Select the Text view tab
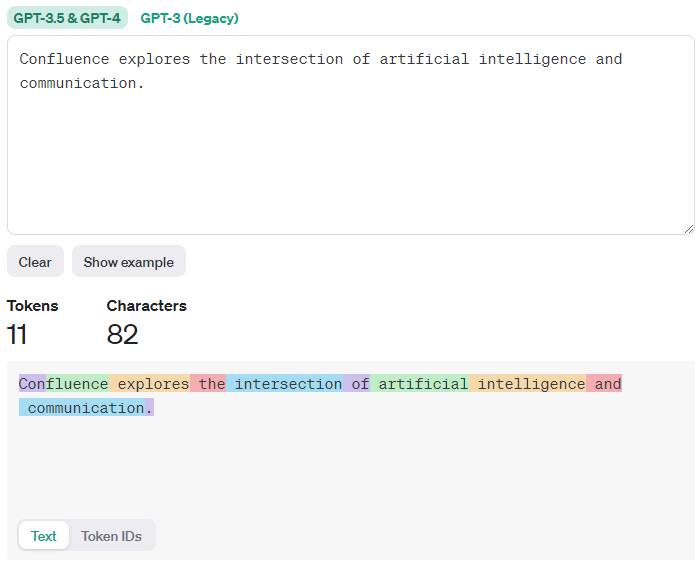This screenshot has width=700, height=562. (44, 536)
